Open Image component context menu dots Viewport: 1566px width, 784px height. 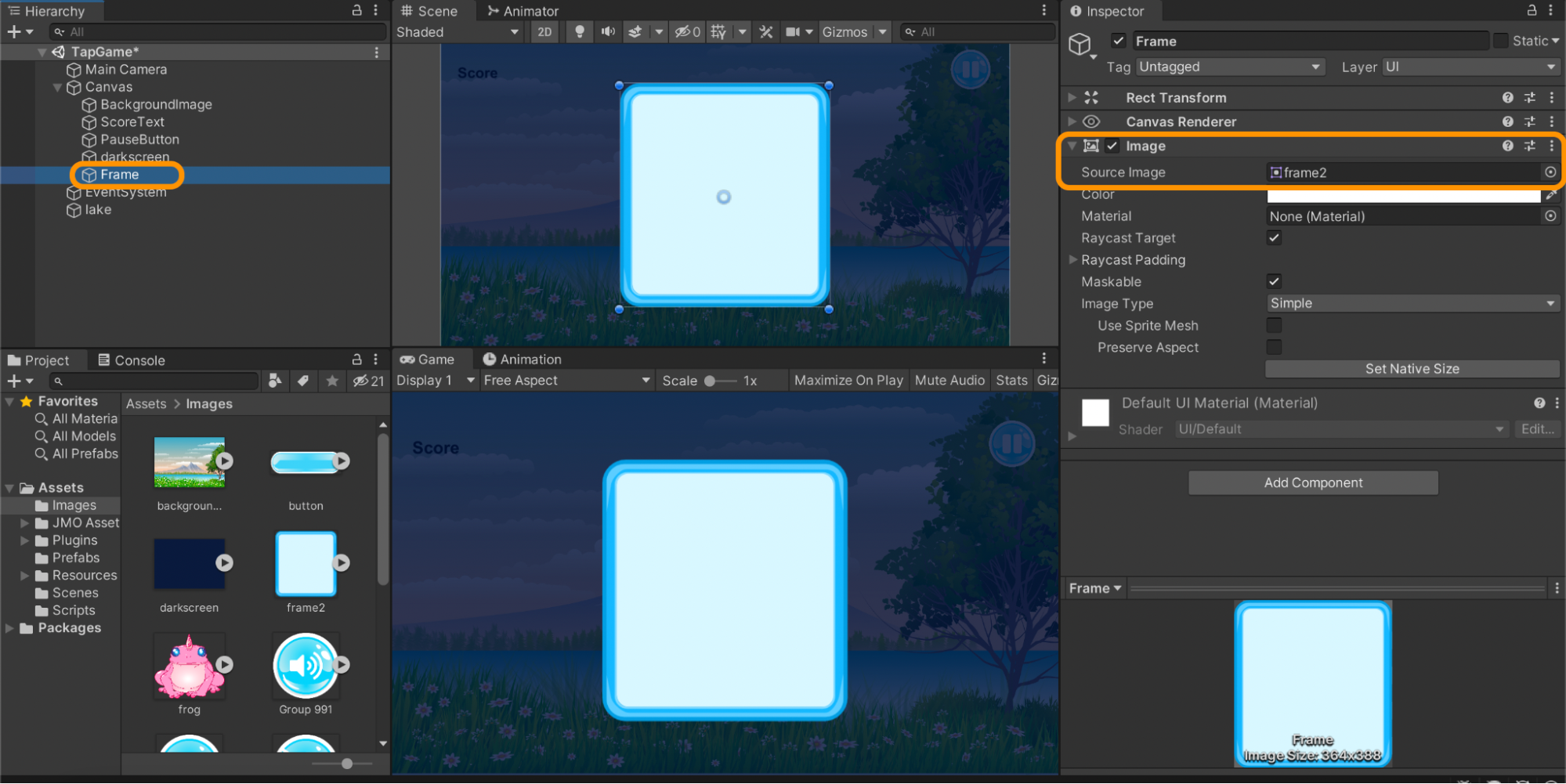click(x=1551, y=146)
